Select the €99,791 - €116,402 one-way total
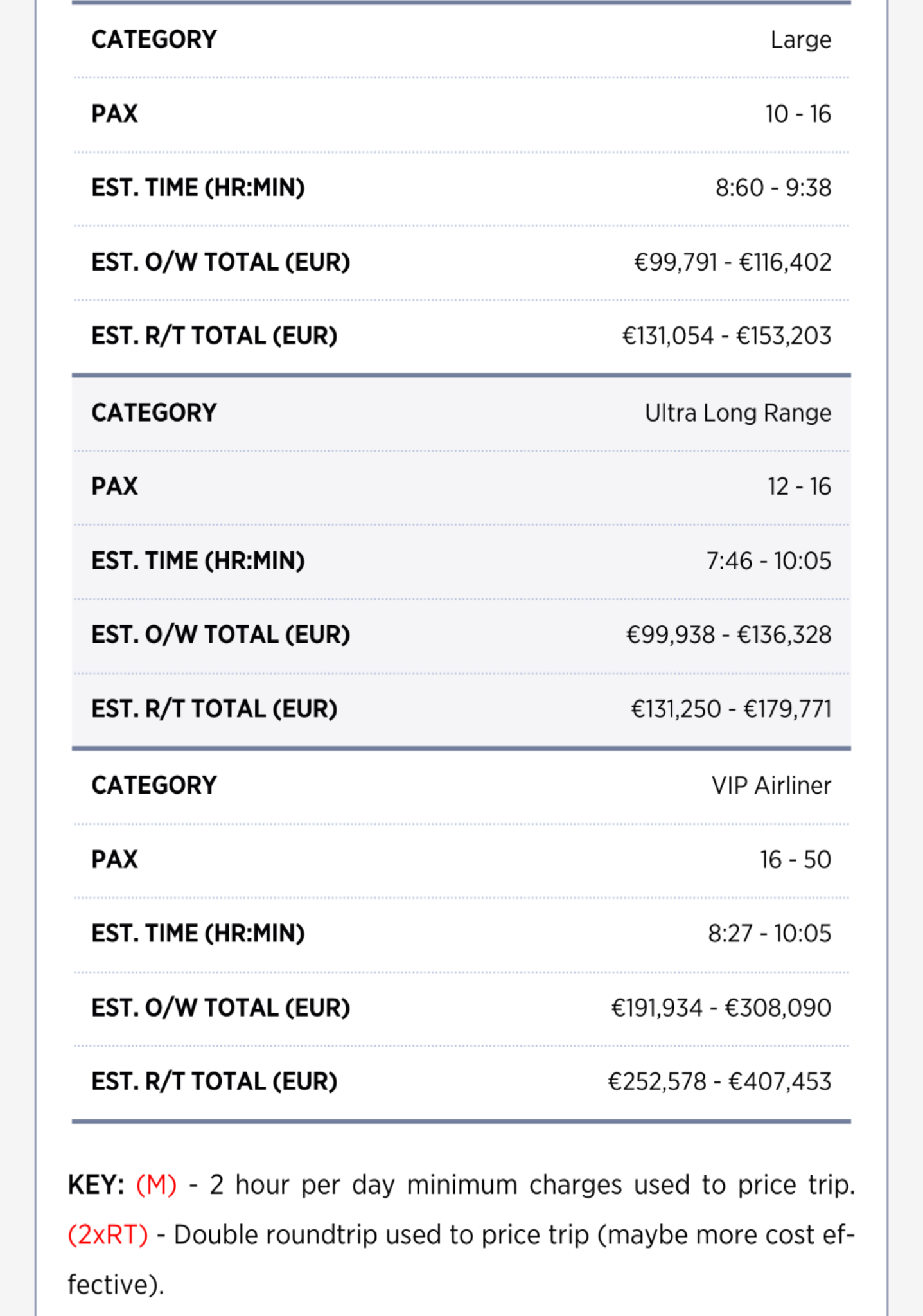923x1316 pixels. pos(732,262)
